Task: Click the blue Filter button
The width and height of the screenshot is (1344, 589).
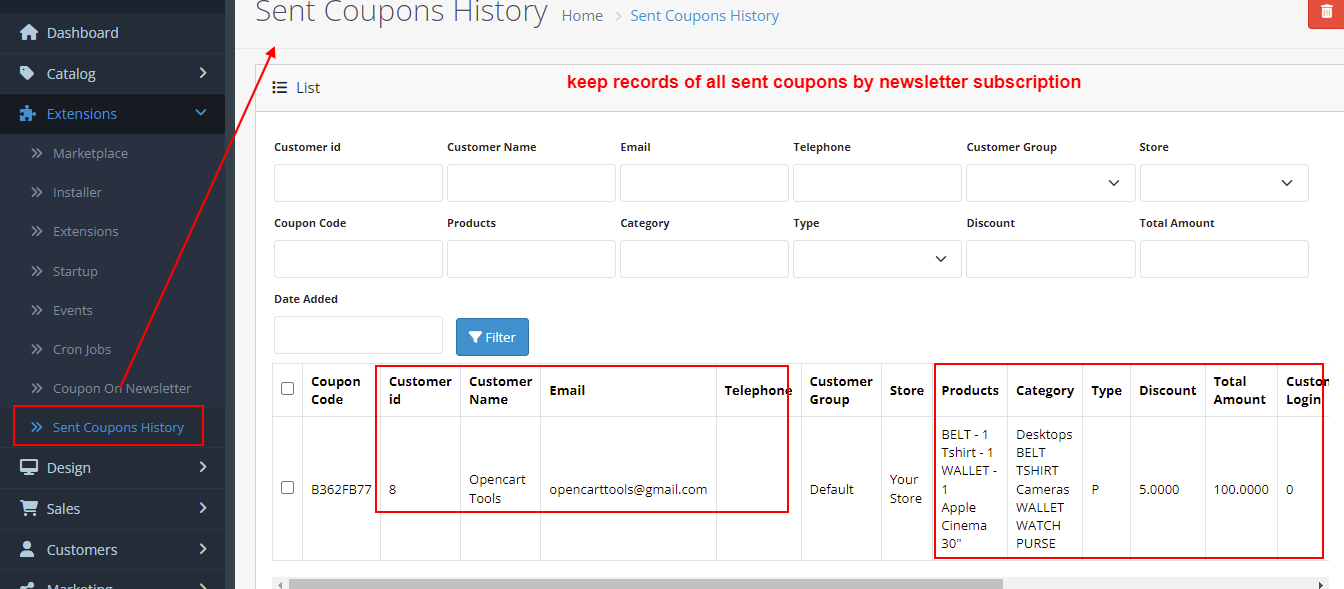Action: coord(492,337)
